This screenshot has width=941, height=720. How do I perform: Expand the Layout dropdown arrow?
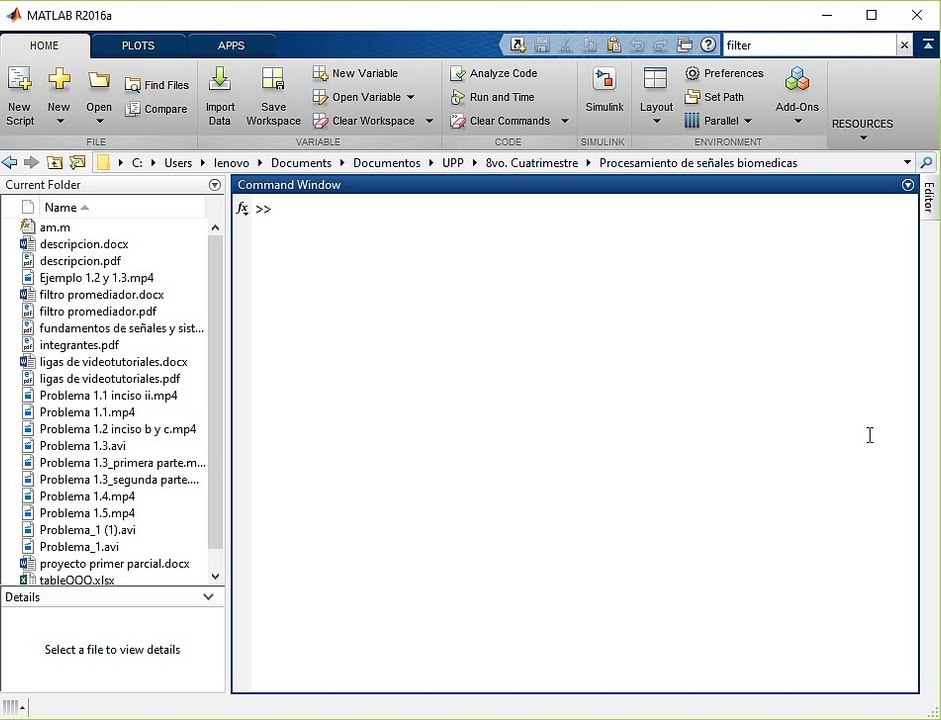tap(656, 121)
